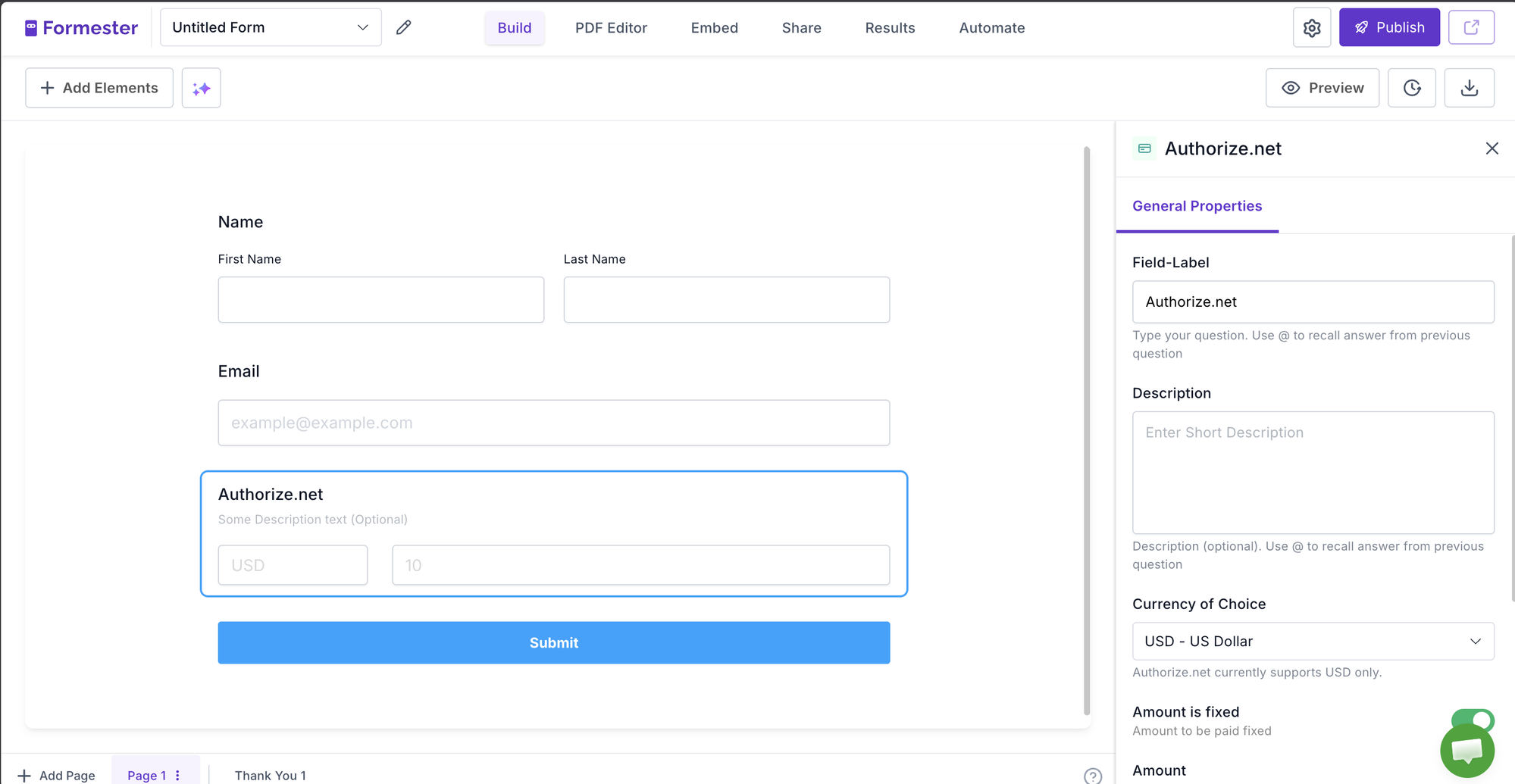Image resolution: width=1515 pixels, height=784 pixels.
Task: Click the AI sparkle generator icon
Action: click(201, 88)
